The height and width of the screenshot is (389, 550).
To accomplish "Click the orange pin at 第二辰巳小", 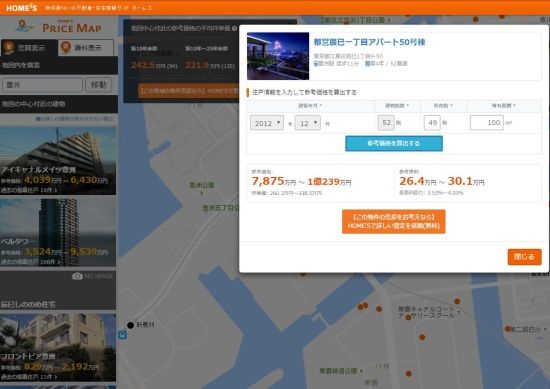I will pyautogui.click(x=507, y=329).
